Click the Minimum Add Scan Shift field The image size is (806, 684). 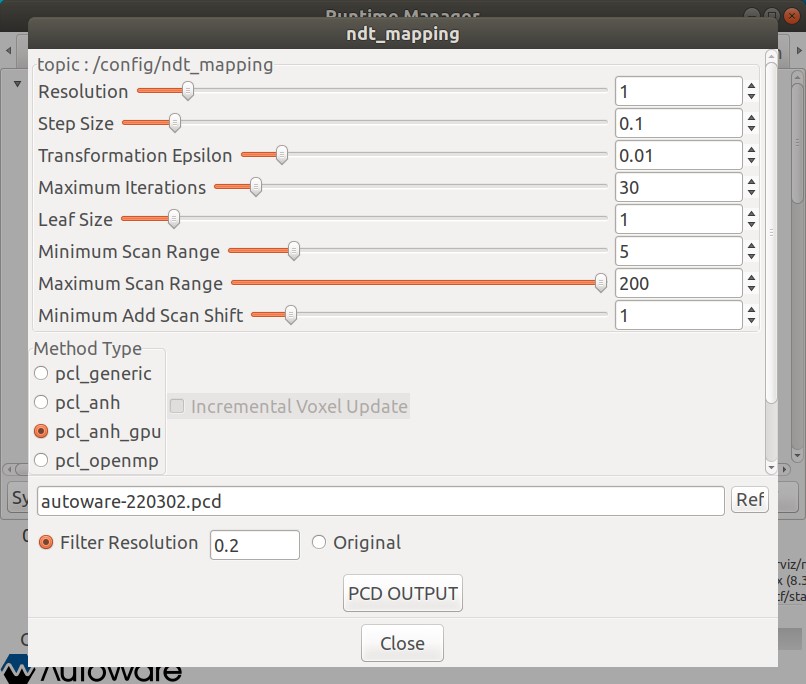point(679,315)
